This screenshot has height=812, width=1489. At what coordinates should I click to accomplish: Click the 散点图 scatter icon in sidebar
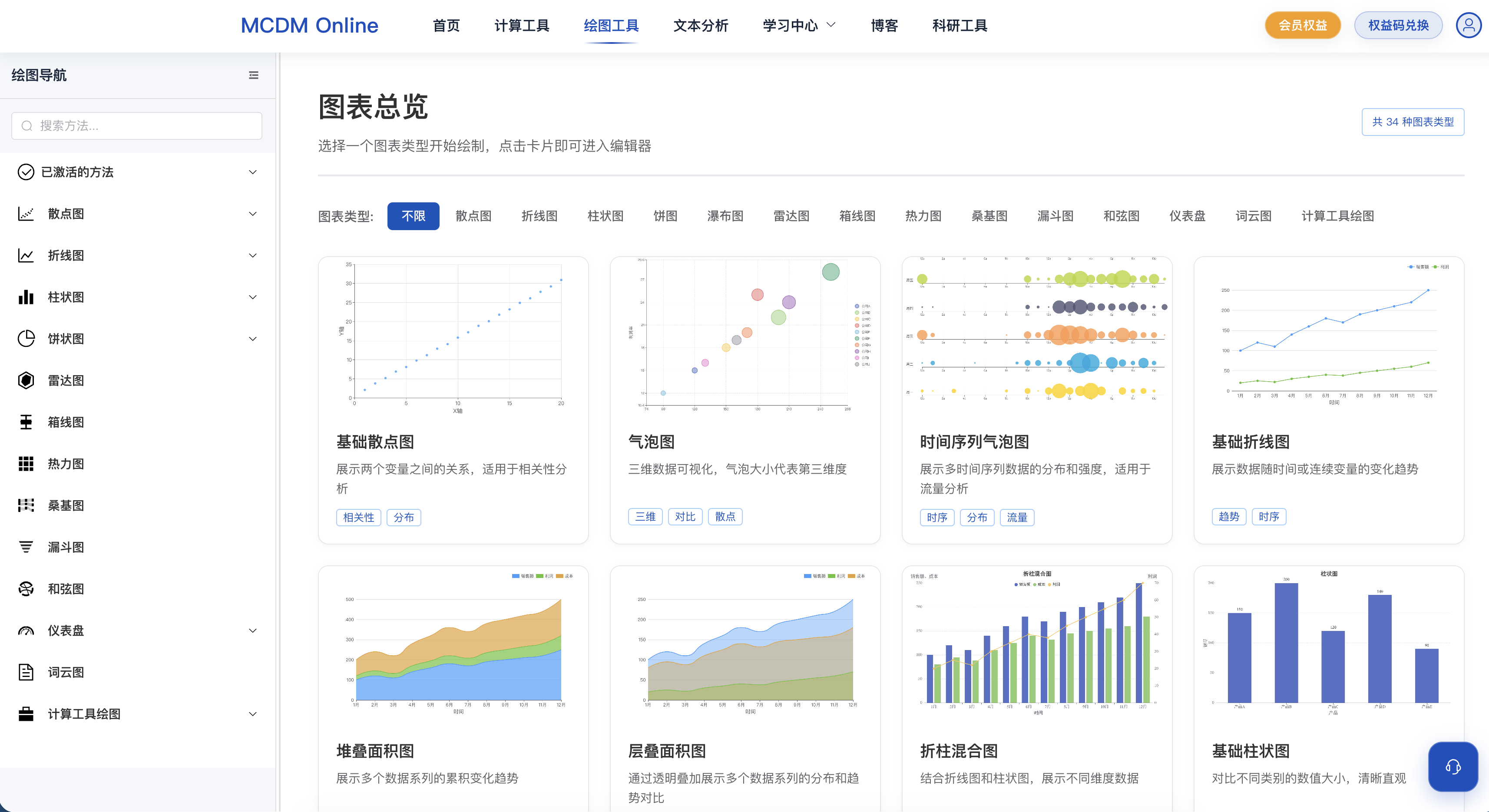[26, 214]
